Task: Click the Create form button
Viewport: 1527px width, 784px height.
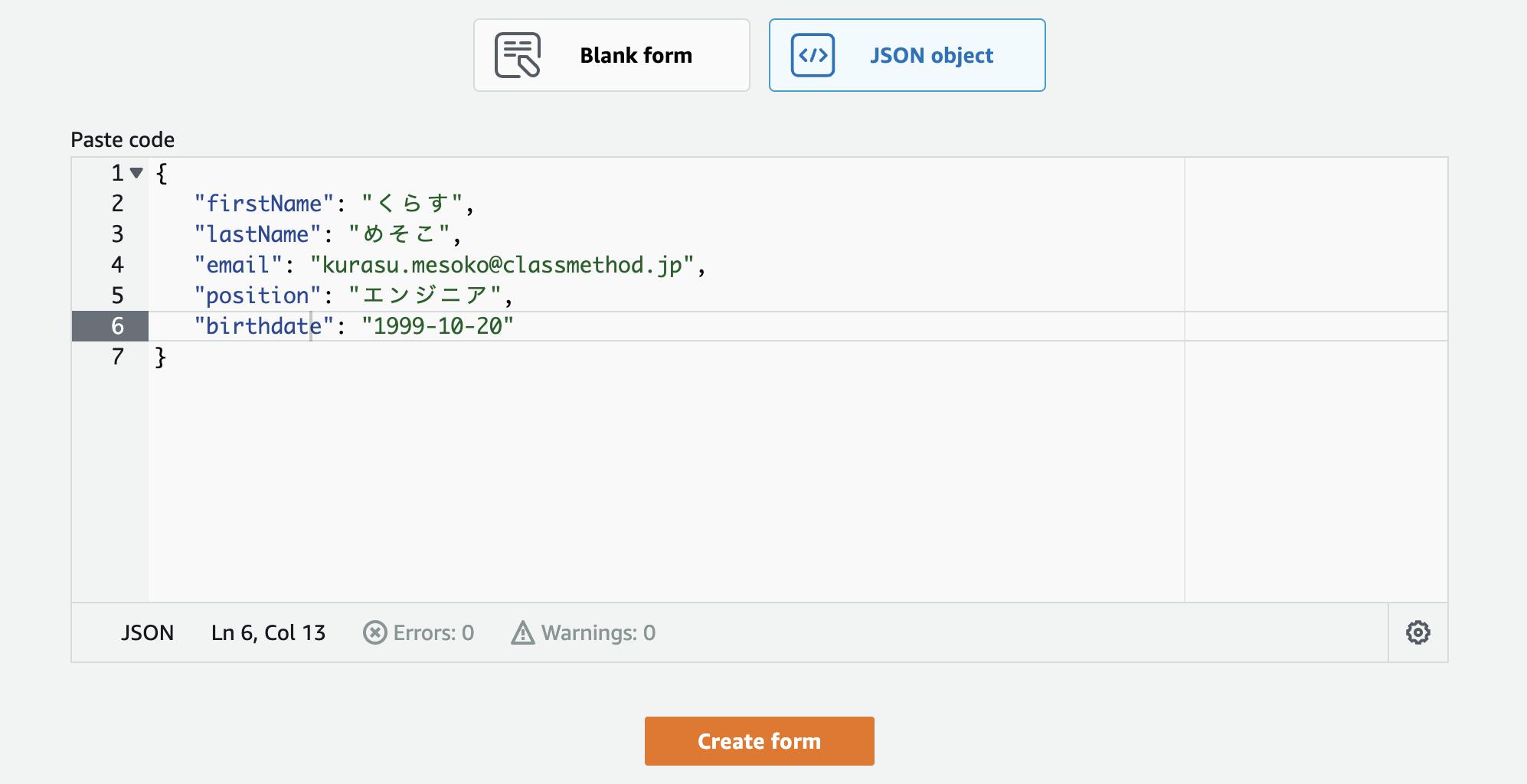Action: pos(759,740)
